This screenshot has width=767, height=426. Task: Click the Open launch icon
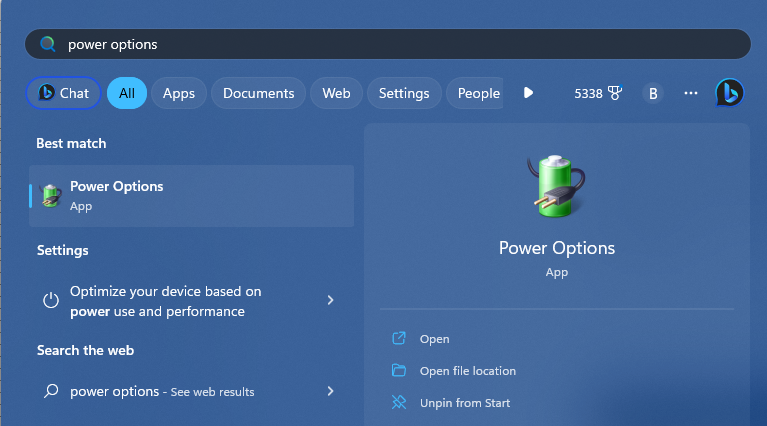click(x=399, y=338)
